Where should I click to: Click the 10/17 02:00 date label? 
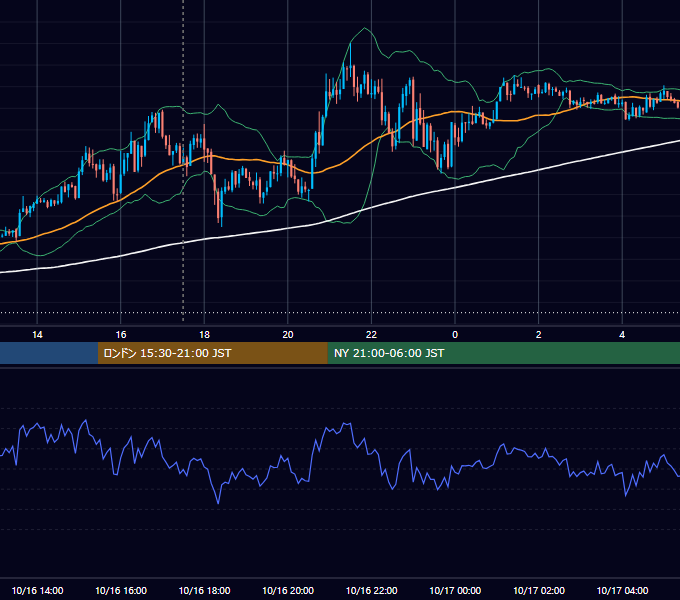click(539, 590)
